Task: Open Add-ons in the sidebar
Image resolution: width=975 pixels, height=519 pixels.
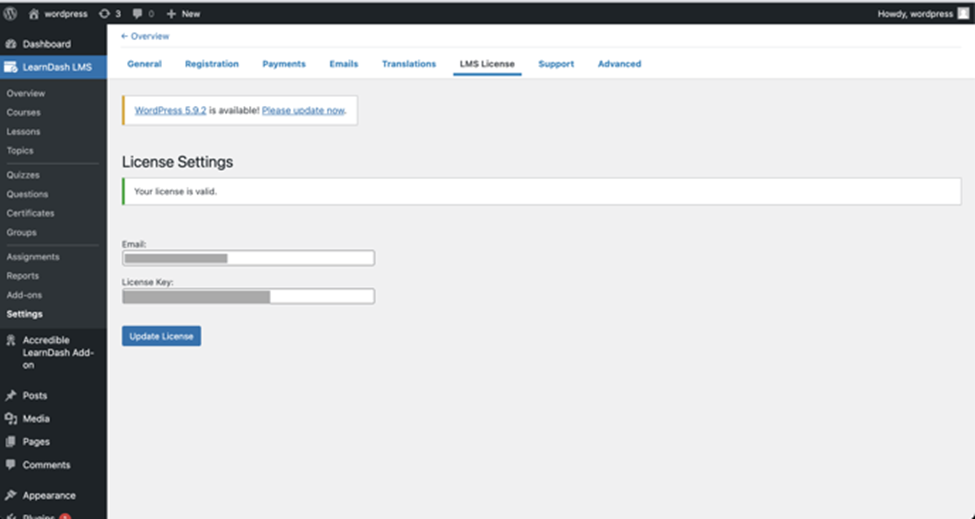Action: click(24, 295)
